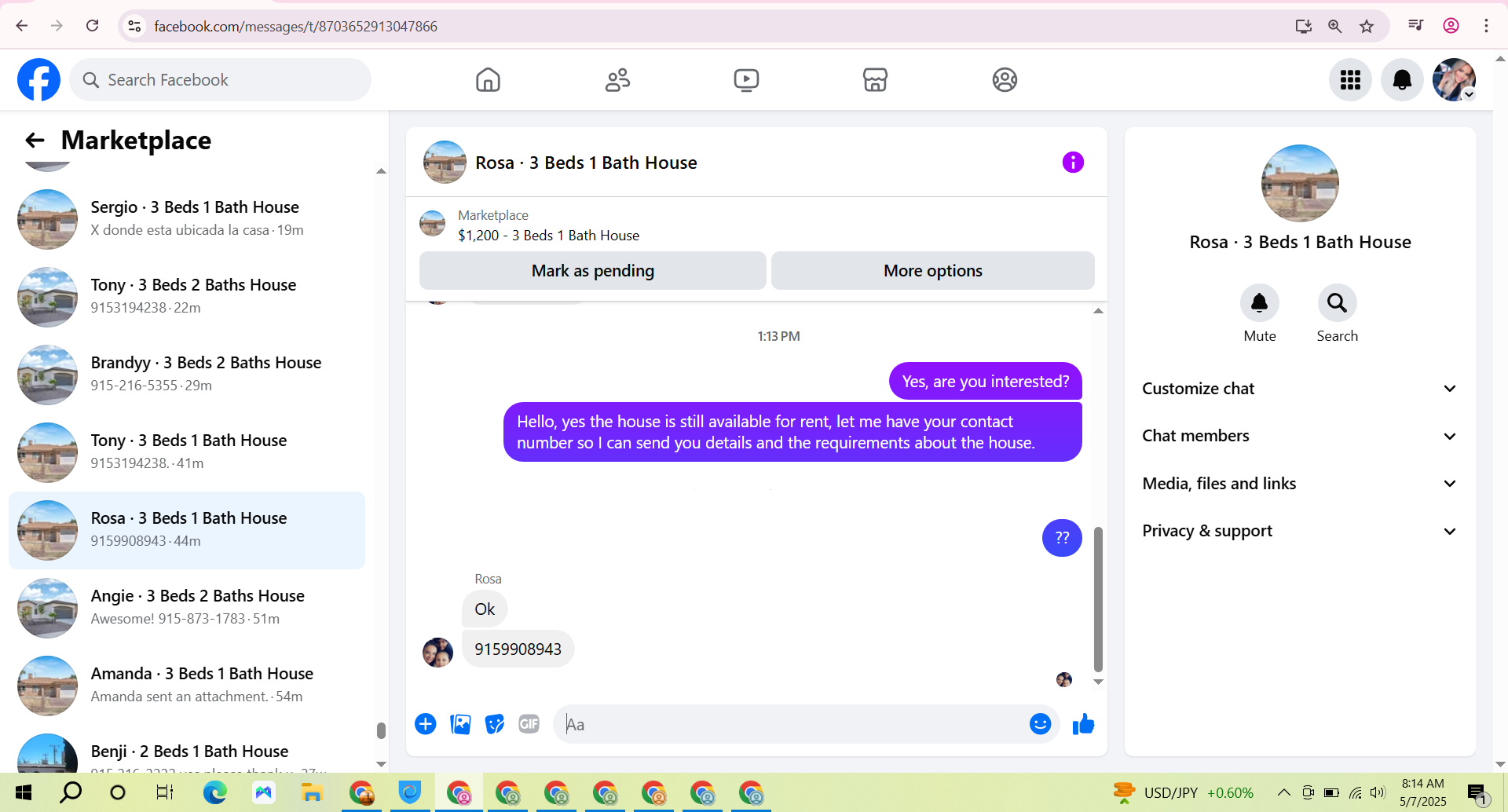
Task: Open Windows taskbar search
Action: pos(71,792)
